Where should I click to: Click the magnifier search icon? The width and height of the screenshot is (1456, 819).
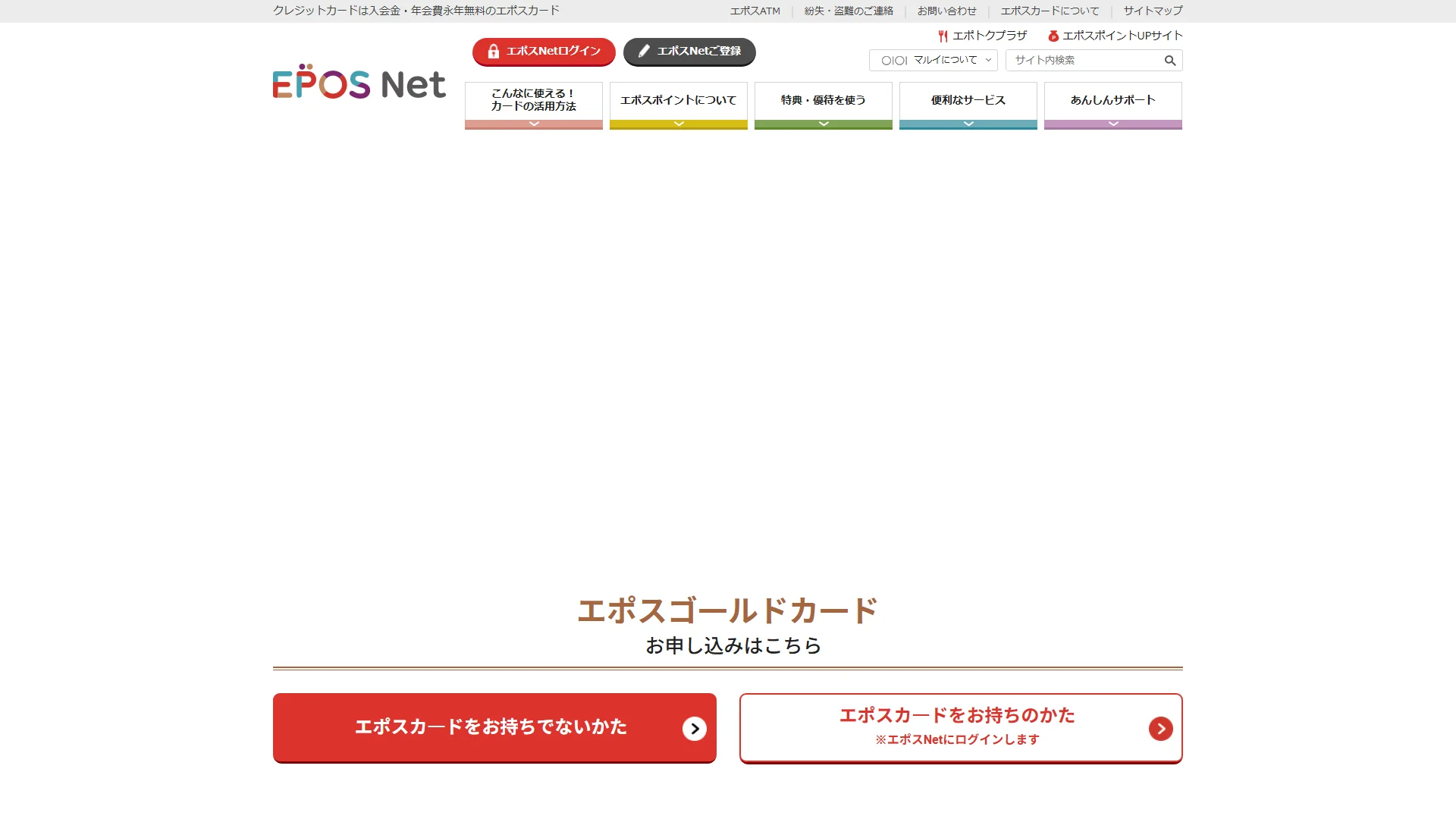coord(1170,61)
